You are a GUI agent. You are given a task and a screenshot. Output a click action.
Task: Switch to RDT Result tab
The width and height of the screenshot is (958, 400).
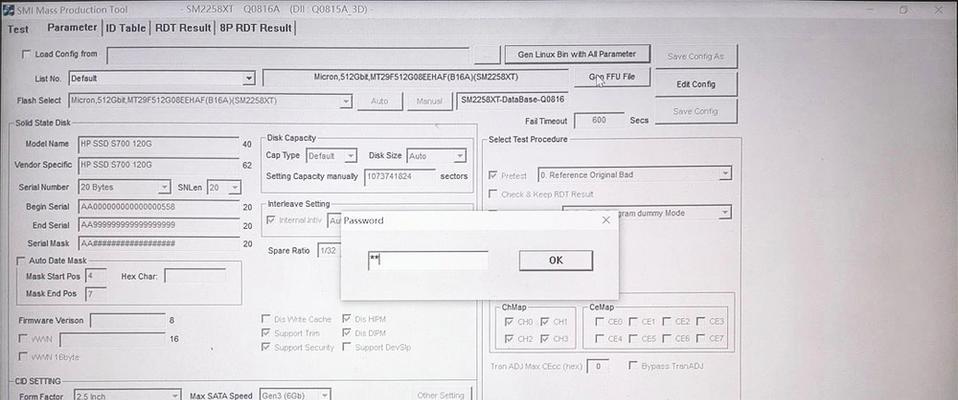[x=183, y=28]
